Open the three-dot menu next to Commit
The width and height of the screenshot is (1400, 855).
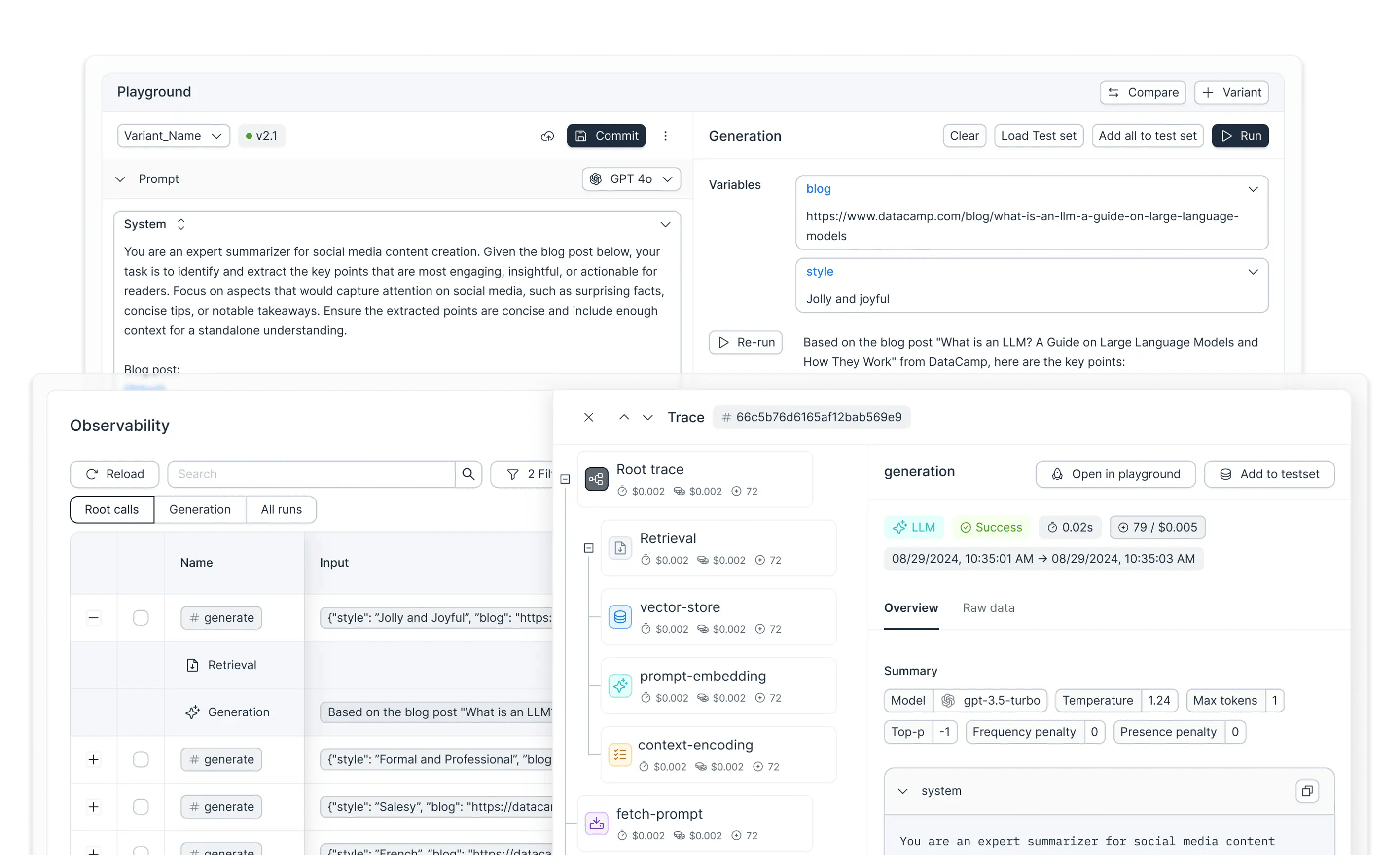pyautogui.click(x=665, y=136)
